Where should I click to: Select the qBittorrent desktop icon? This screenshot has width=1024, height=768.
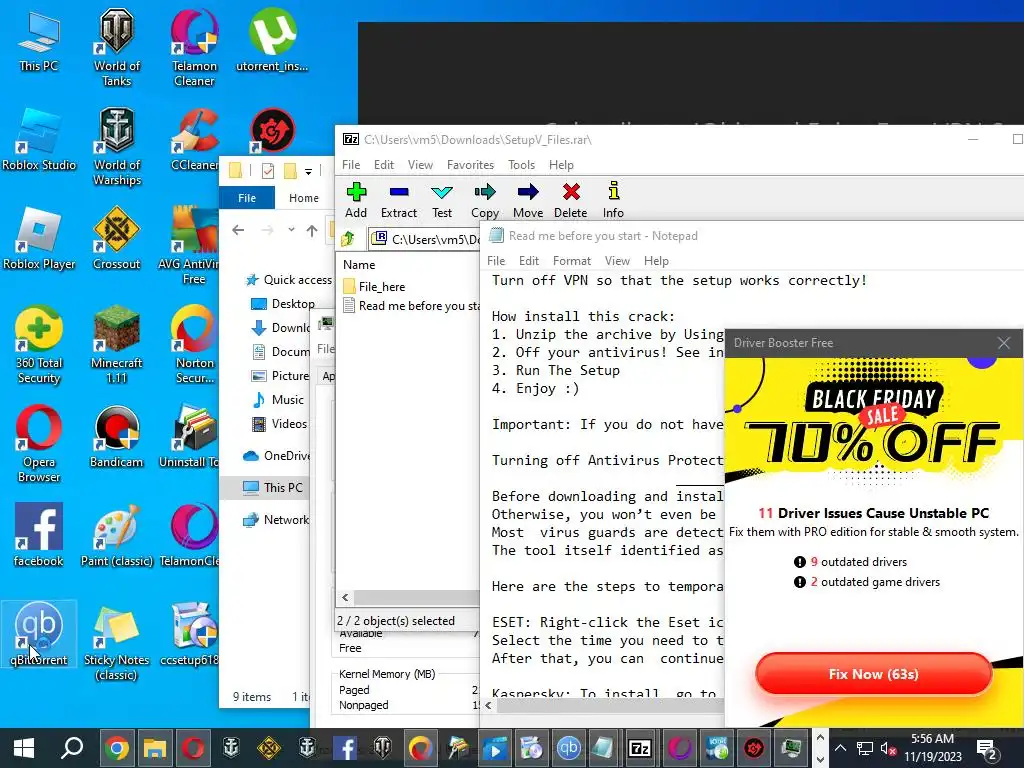tap(39, 635)
